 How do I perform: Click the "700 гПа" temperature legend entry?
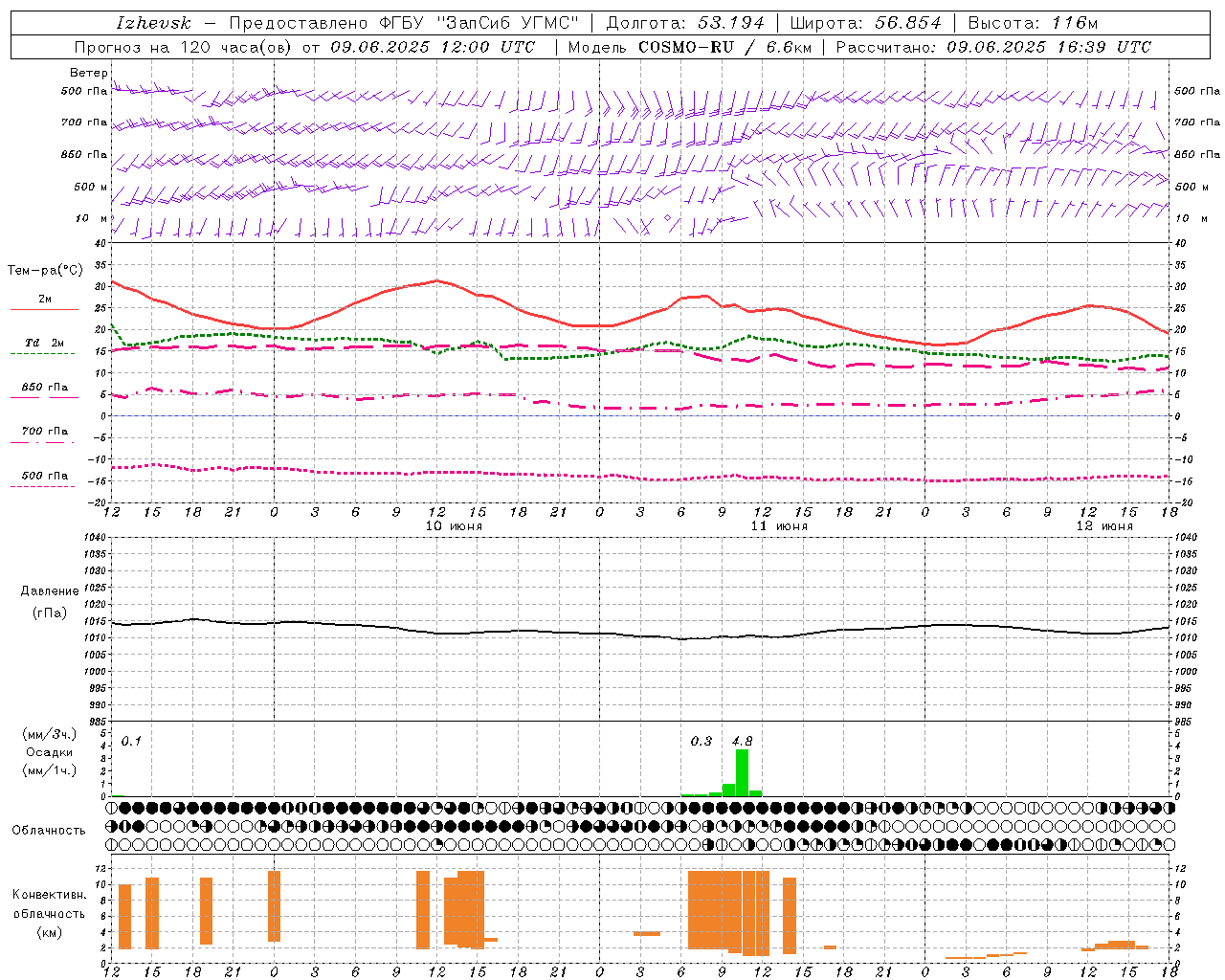click(x=44, y=432)
